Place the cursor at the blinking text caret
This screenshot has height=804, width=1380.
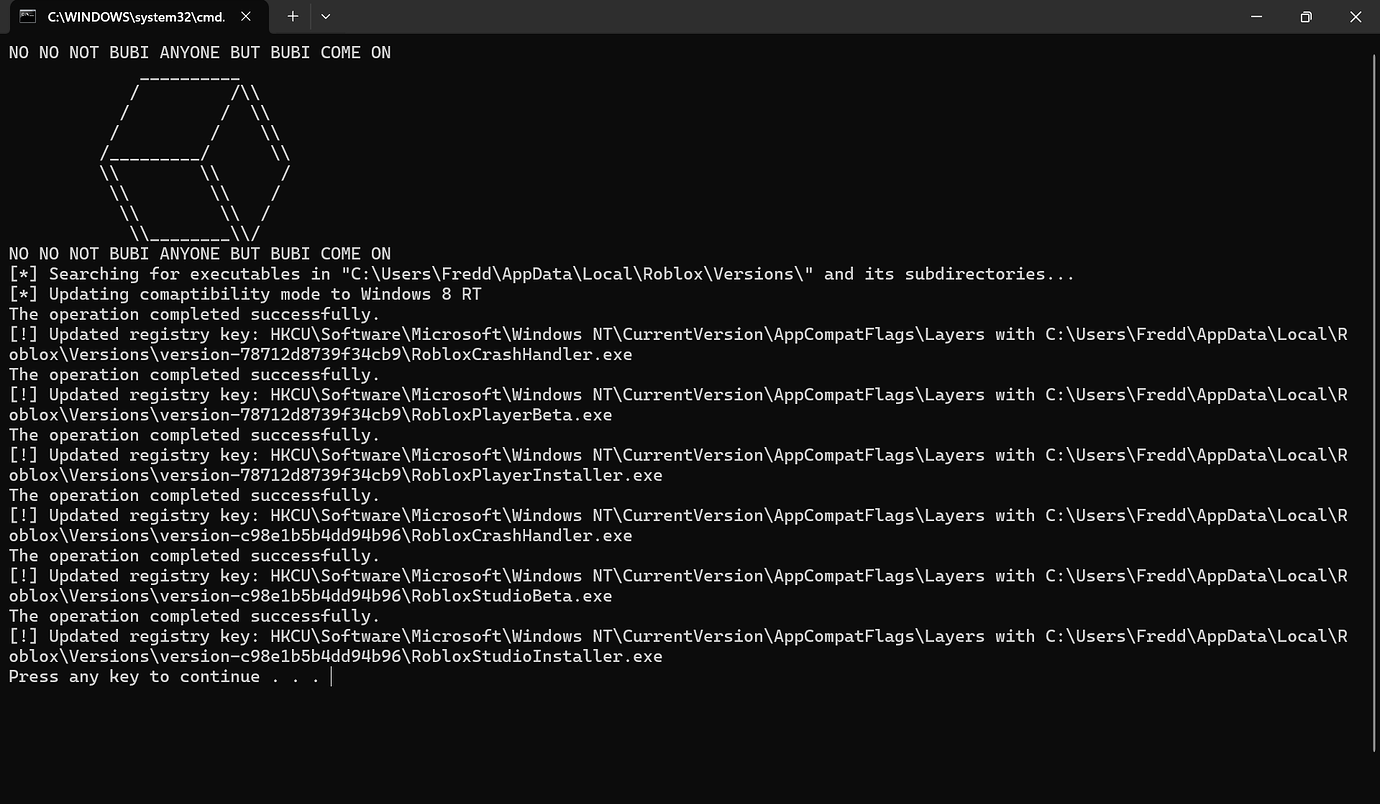point(331,676)
